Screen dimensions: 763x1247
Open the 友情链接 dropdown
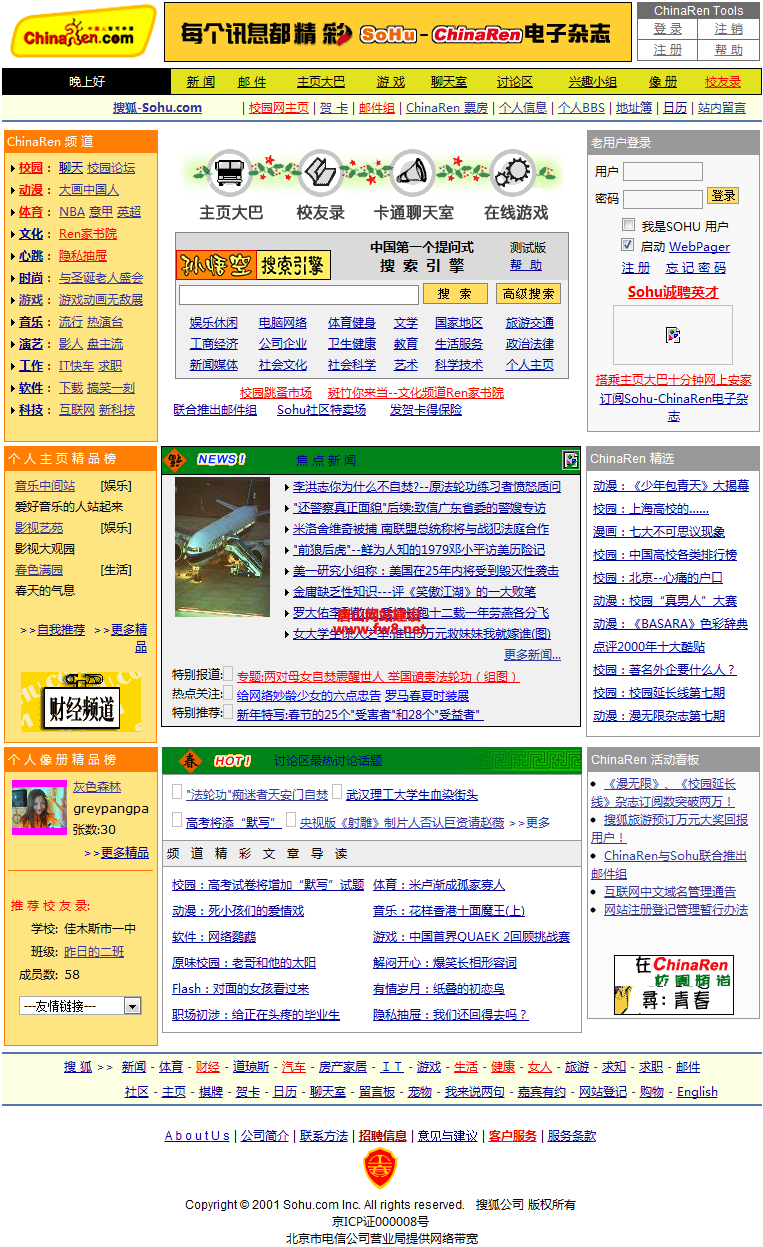click(x=81, y=1006)
